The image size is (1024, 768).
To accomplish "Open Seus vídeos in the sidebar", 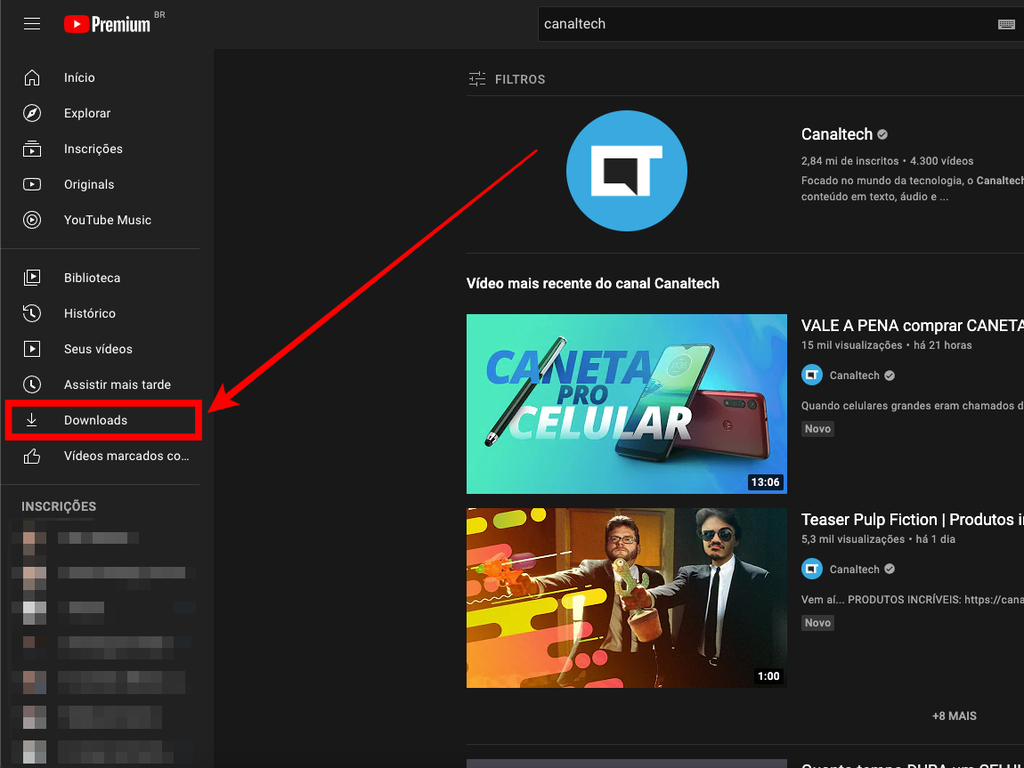I will click(98, 349).
